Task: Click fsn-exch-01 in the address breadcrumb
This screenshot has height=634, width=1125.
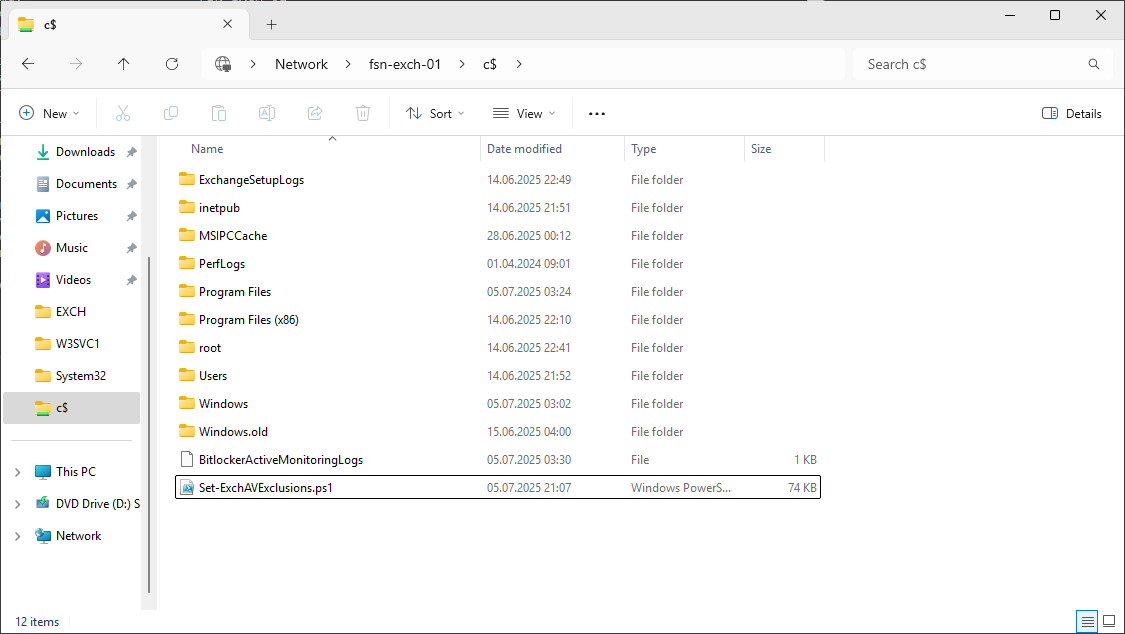Action: (405, 64)
